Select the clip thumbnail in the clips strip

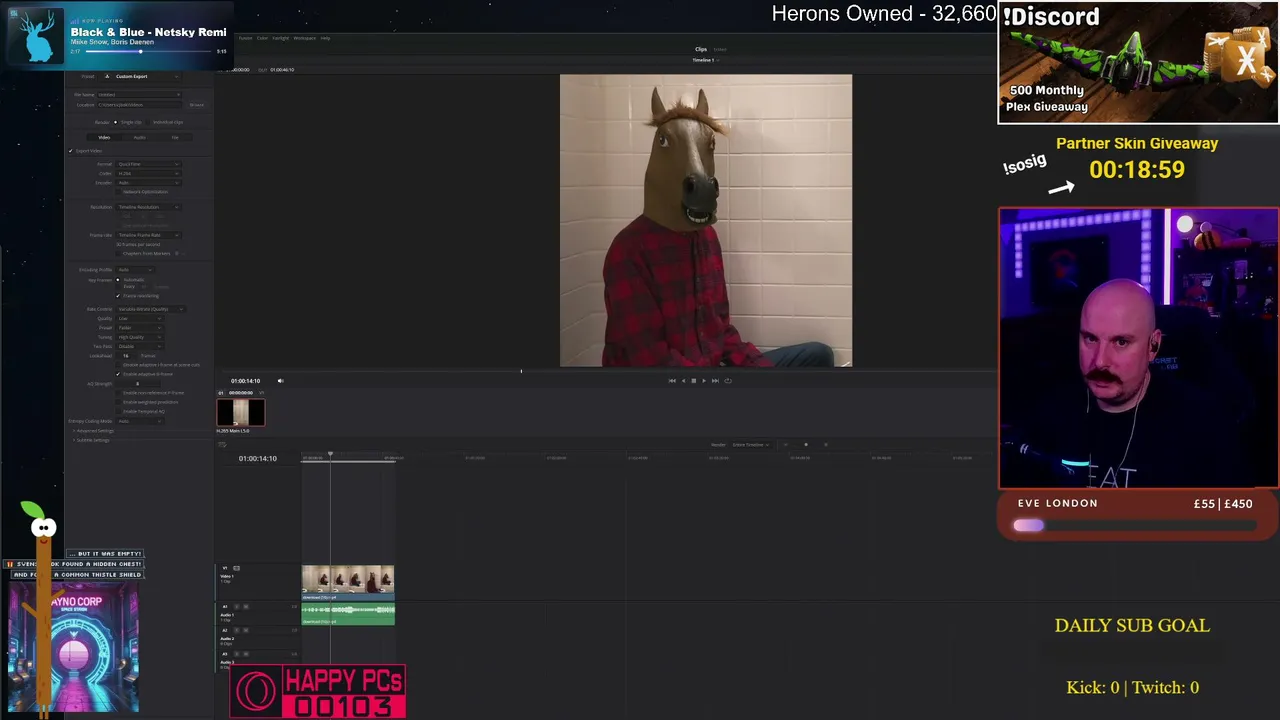coord(241,412)
